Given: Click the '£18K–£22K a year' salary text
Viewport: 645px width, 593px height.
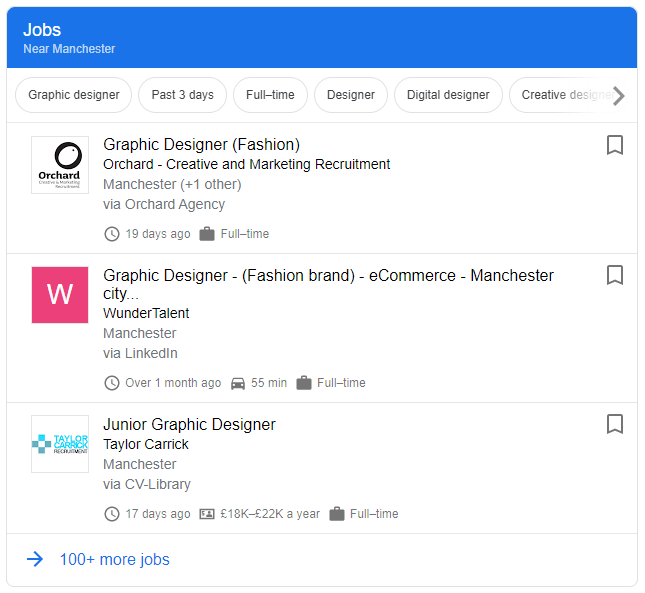Looking at the screenshot, I should click(270, 514).
